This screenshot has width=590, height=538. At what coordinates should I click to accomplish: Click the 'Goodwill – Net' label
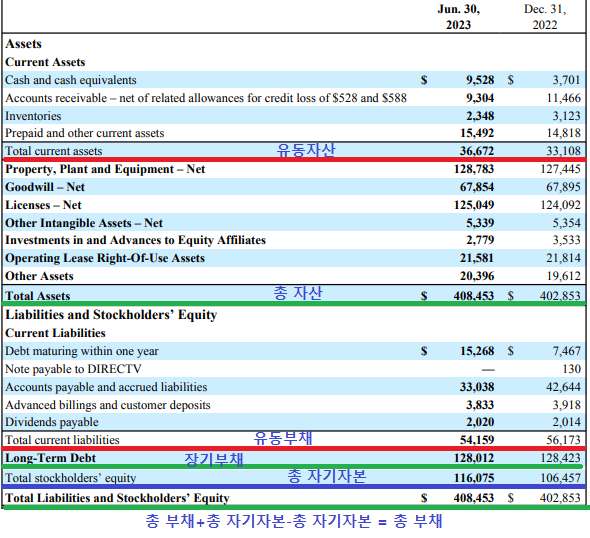pos(45,187)
